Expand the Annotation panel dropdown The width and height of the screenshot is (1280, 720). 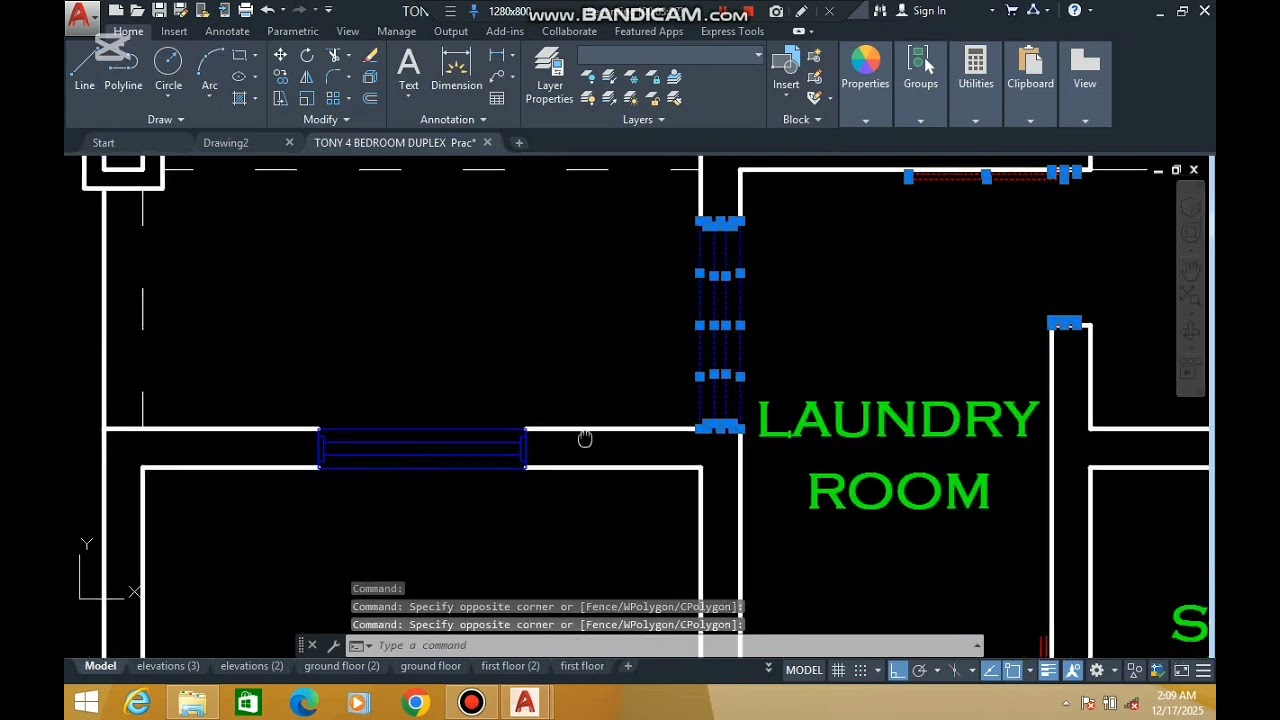[453, 120]
